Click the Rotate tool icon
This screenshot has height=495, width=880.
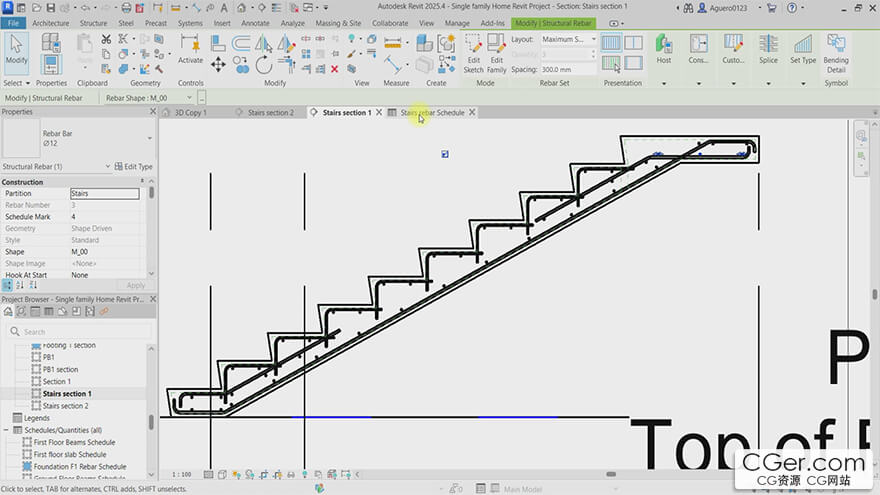tap(264, 65)
